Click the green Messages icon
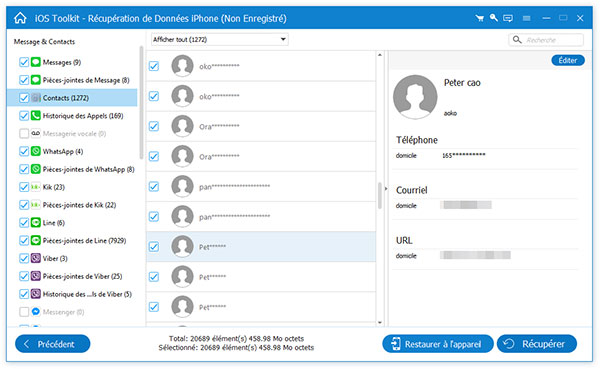This screenshot has width=600, height=369. click(36, 62)
